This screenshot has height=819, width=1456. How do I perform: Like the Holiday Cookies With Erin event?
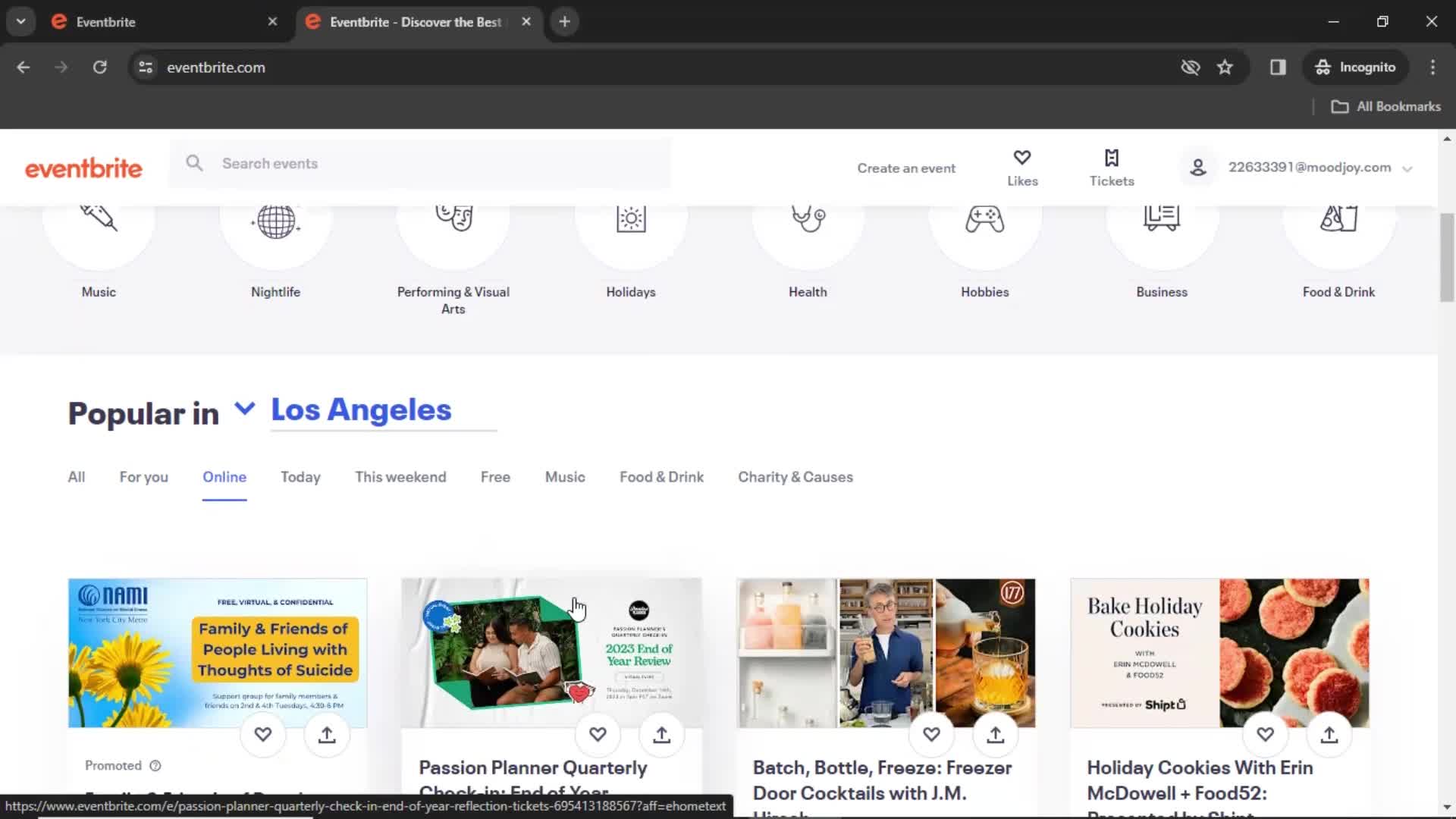(1265, 734)
